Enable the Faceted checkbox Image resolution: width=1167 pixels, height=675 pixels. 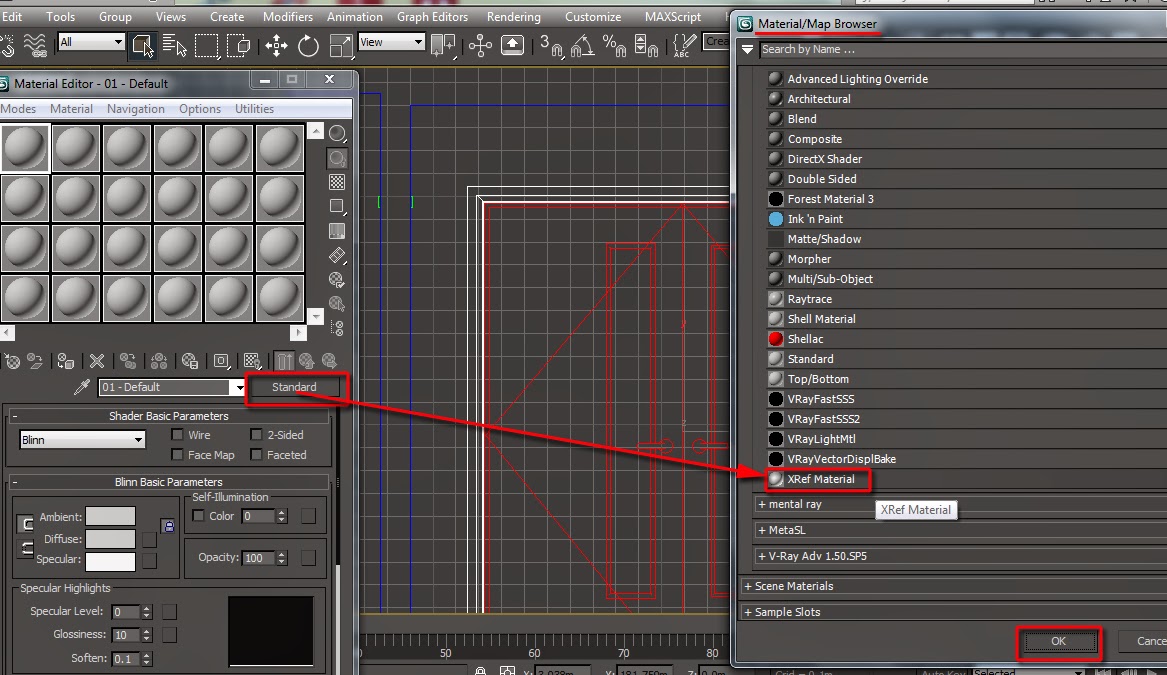click(x=256, y=455)
